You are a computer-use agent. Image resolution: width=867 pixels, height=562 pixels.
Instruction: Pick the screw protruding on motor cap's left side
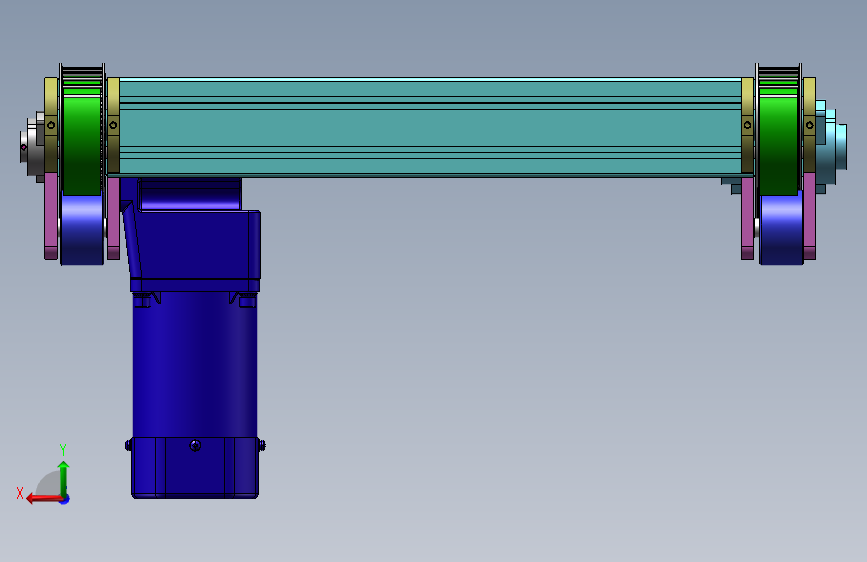(x=128, y=445)
